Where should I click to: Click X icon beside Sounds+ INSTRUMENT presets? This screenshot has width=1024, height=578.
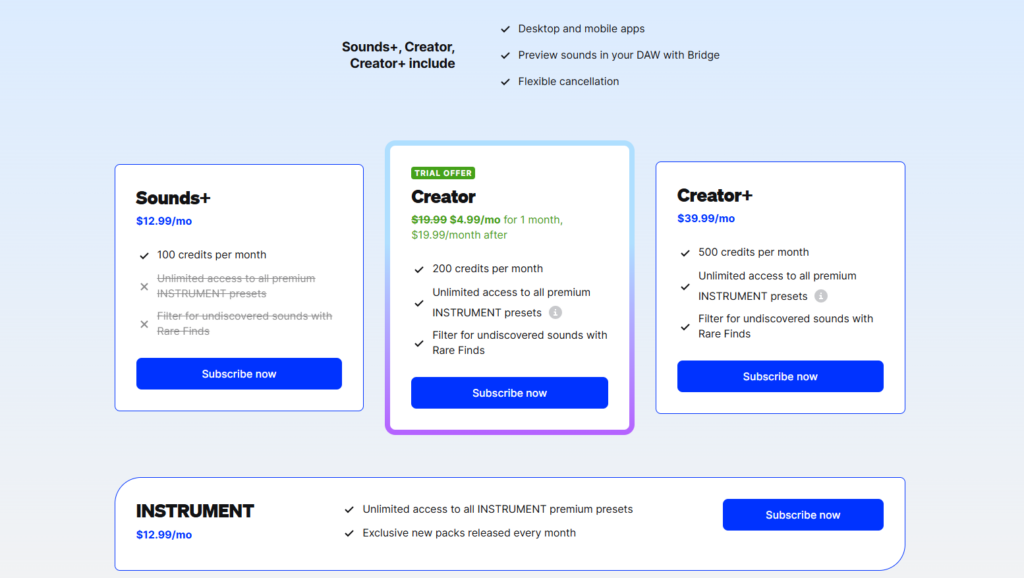click(x=144, y=287)
